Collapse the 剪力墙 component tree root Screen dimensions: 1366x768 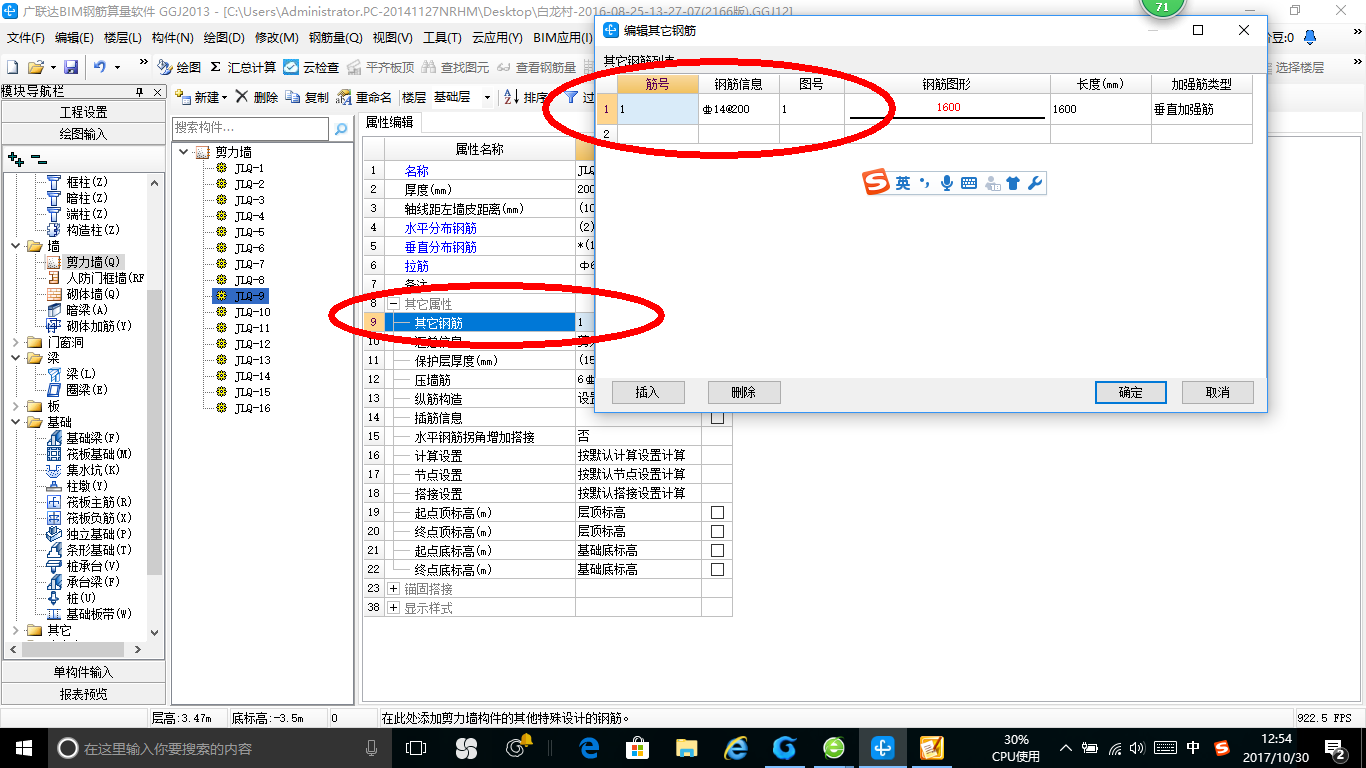pos(183,152)
